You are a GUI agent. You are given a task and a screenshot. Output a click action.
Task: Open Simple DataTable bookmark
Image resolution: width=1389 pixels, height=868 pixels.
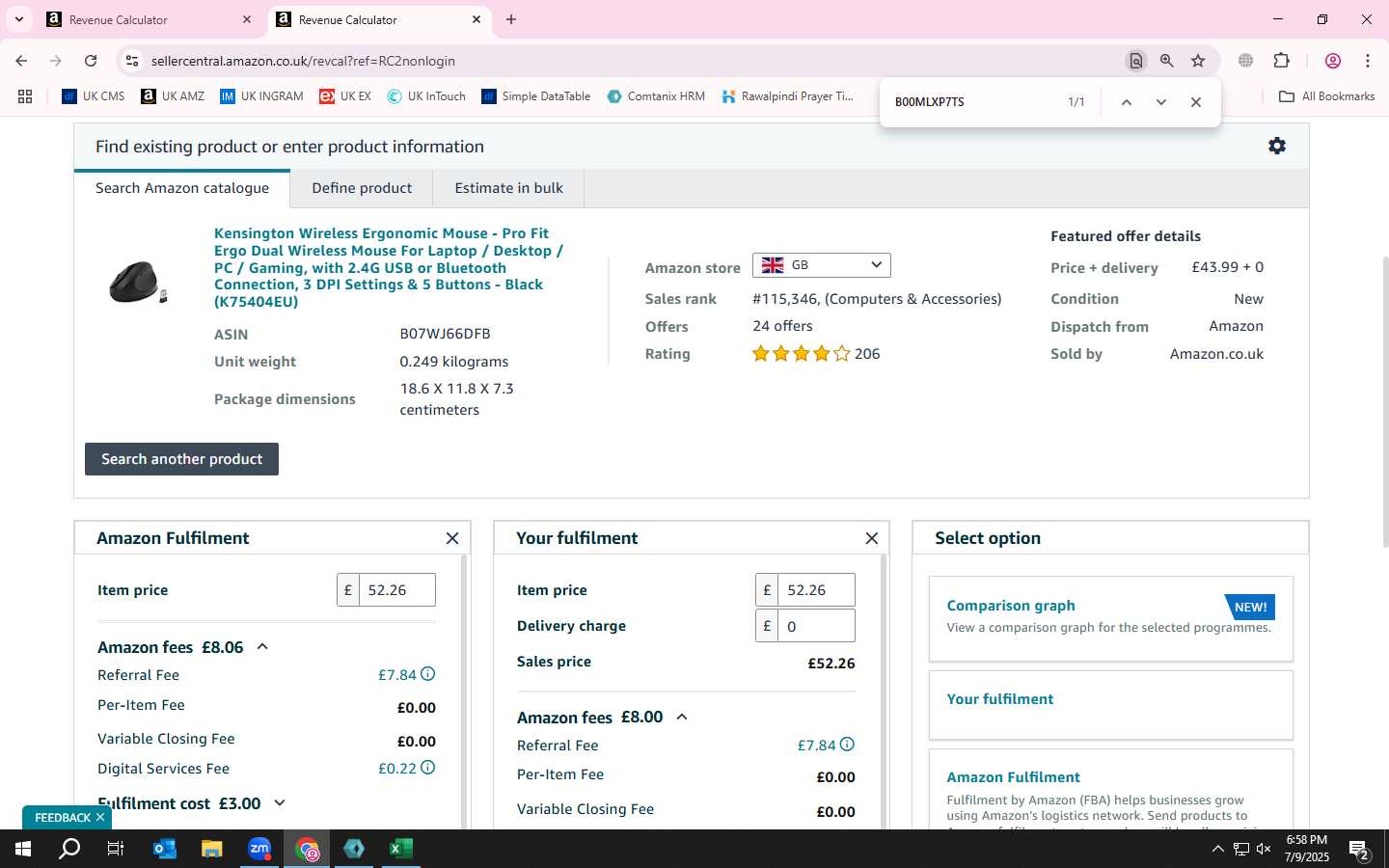coord(536,96)
